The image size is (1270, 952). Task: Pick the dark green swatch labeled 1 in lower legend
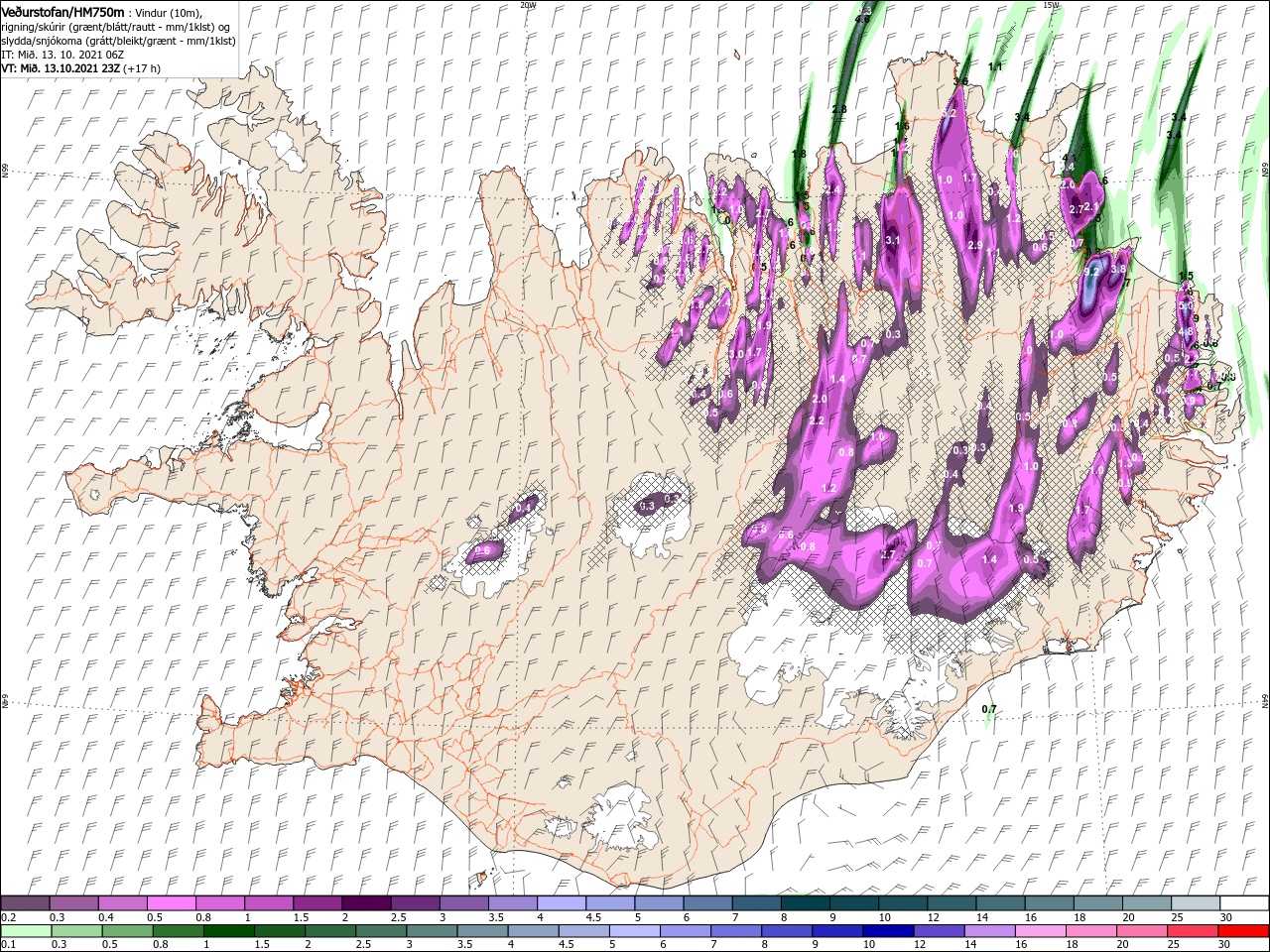coord(229,930)
